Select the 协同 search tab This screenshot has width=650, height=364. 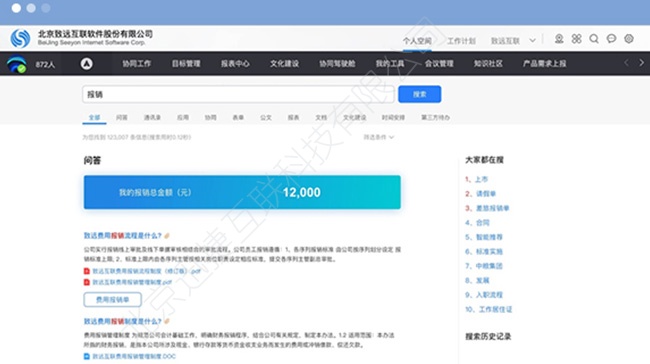coord(210,117)
